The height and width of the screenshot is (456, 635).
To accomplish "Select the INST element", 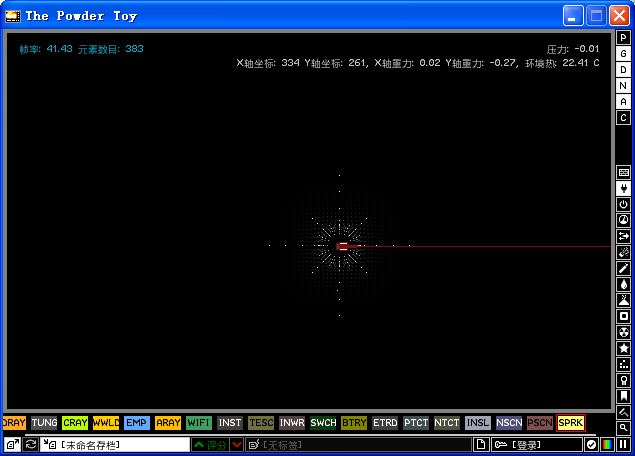I will click(230, 423).
